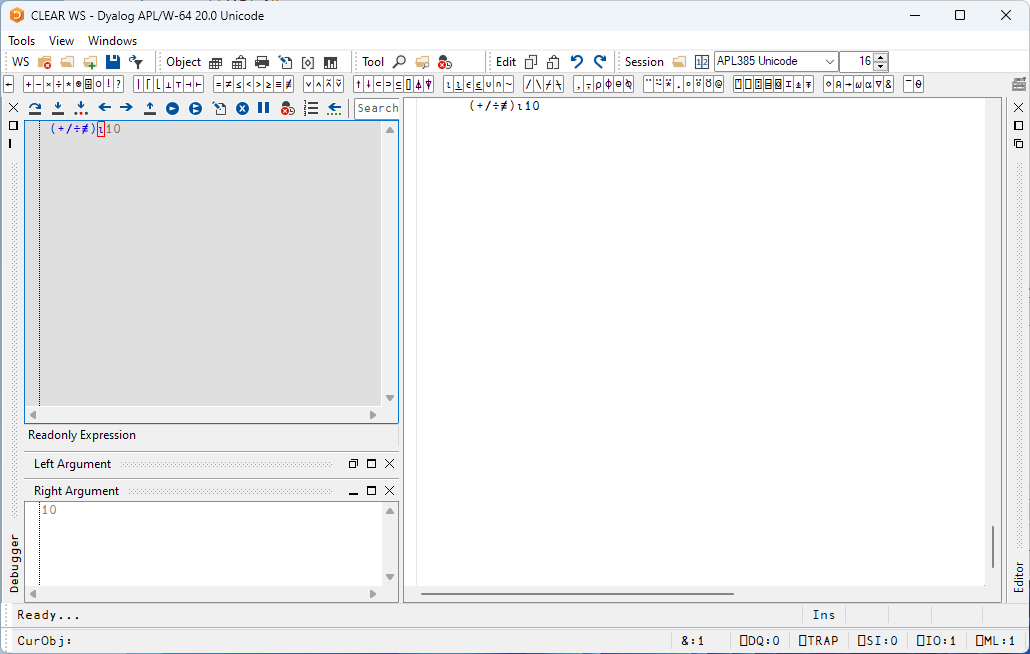
Task: Click the magnifier search tool icon
Action: 399,62
